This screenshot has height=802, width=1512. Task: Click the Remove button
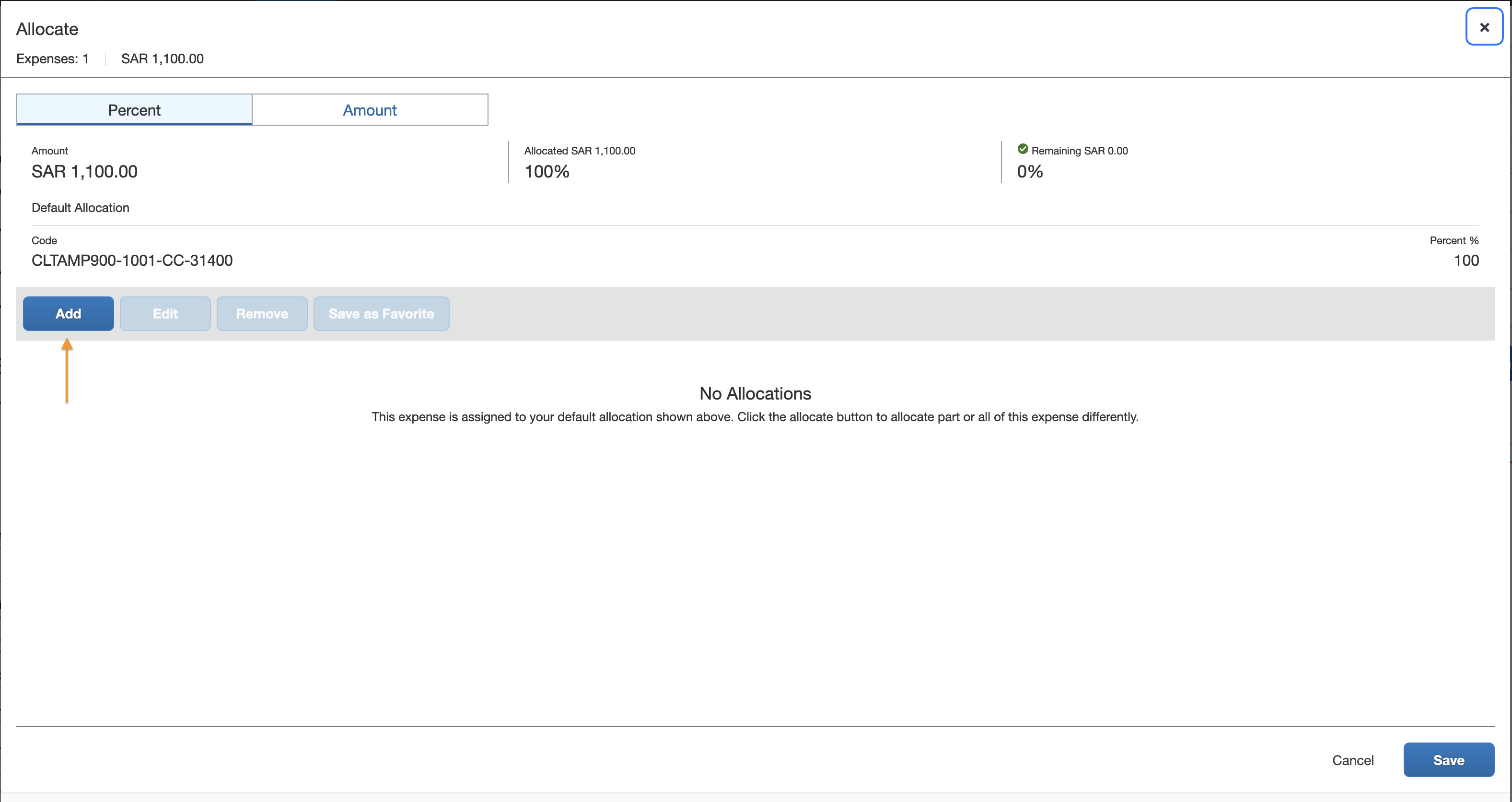coord(262,314)
